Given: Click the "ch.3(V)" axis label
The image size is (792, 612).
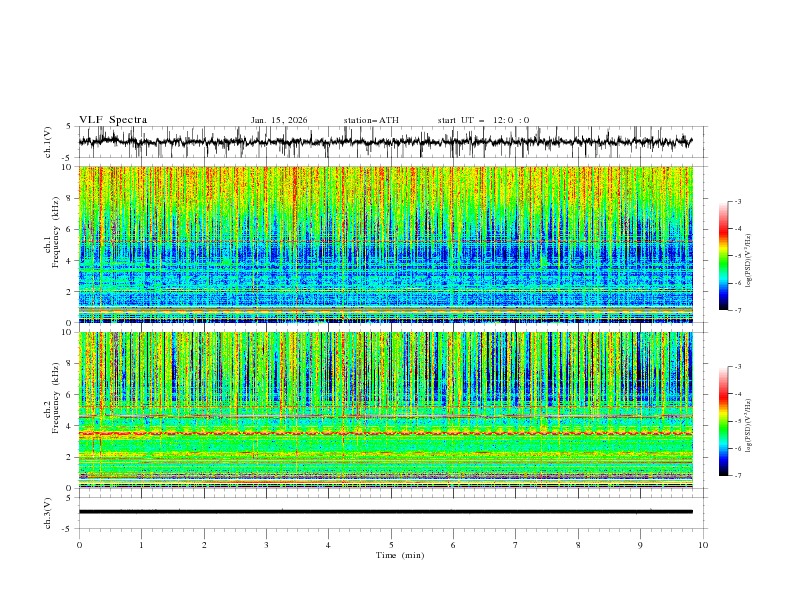Looking at the screenshot, I should click(x=48, y=513).
